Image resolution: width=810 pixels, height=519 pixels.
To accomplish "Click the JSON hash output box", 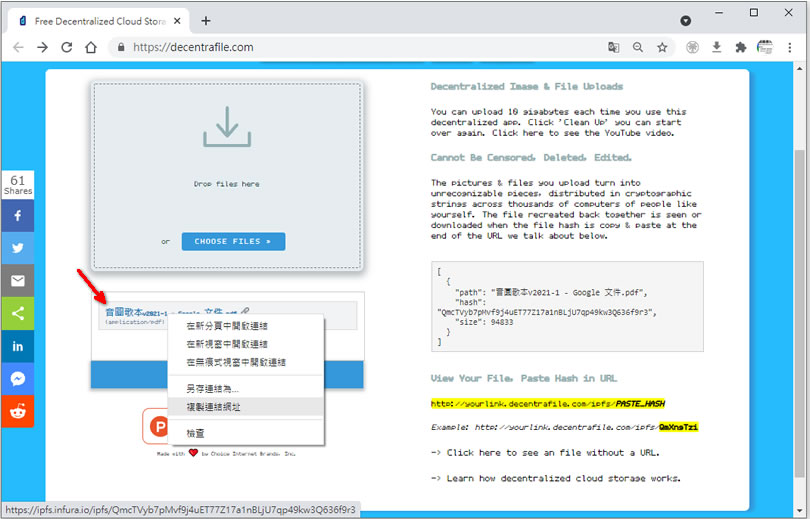I will (567, 306).
